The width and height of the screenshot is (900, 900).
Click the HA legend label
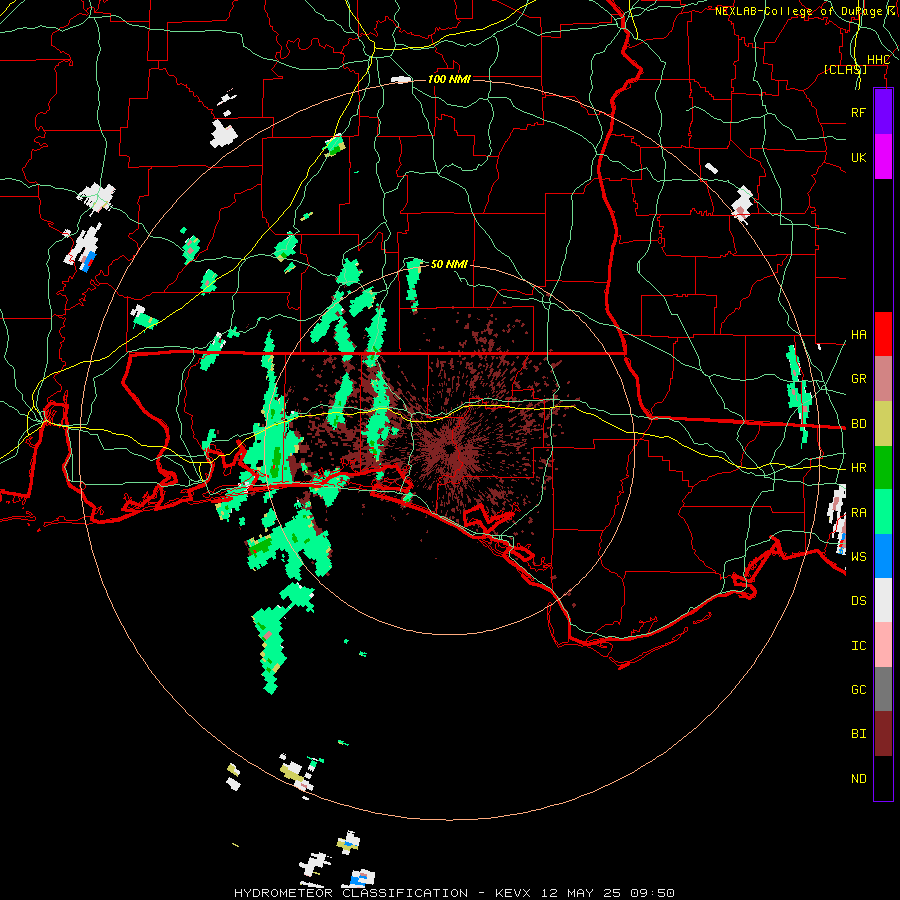tap(858, 335)
